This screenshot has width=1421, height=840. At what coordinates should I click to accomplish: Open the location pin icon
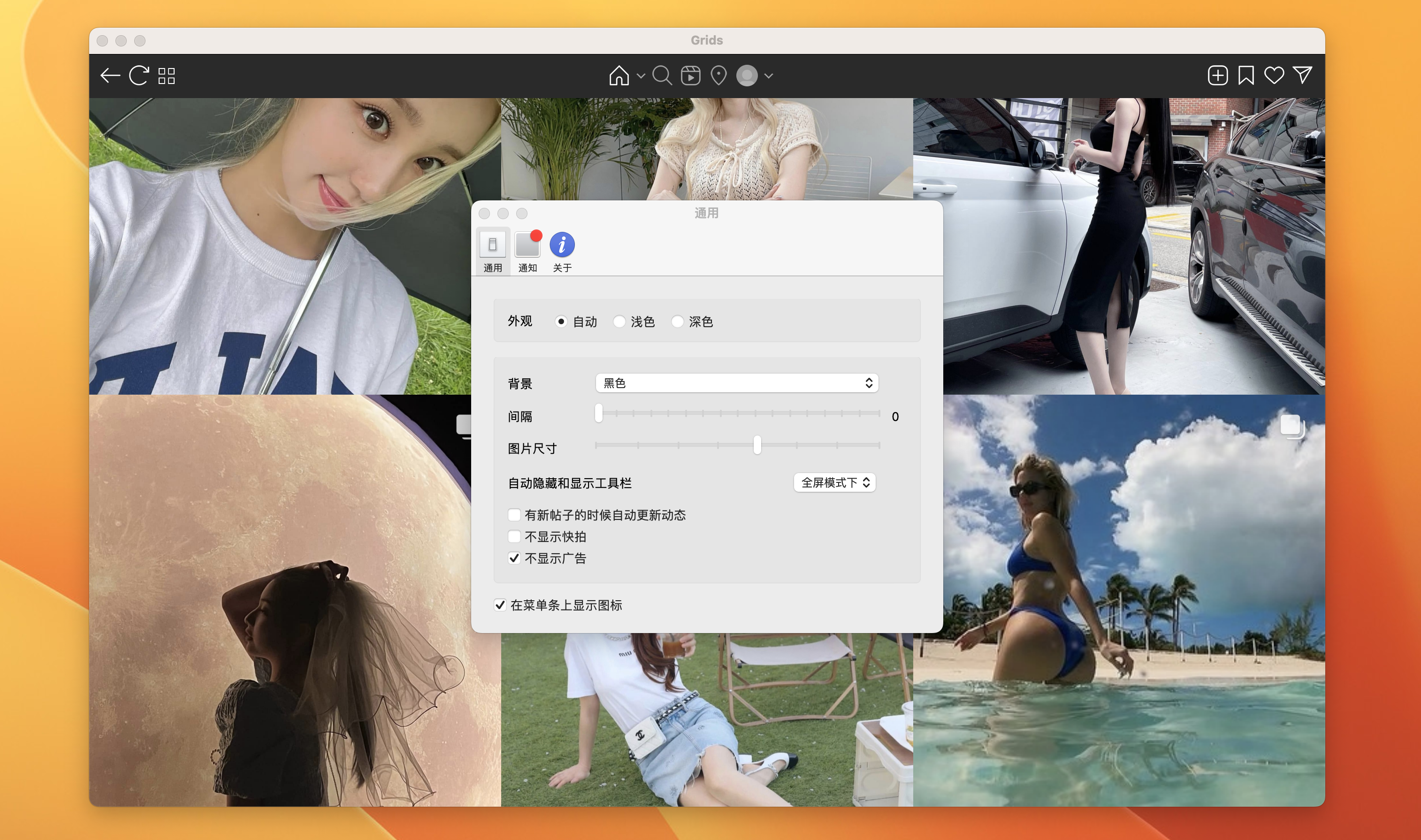718,75
